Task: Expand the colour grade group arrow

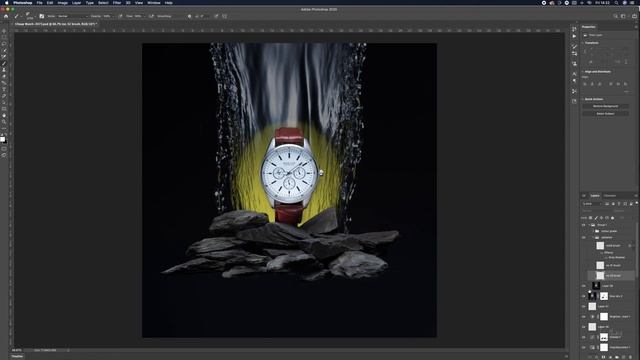Action: (x=593, y=231)
